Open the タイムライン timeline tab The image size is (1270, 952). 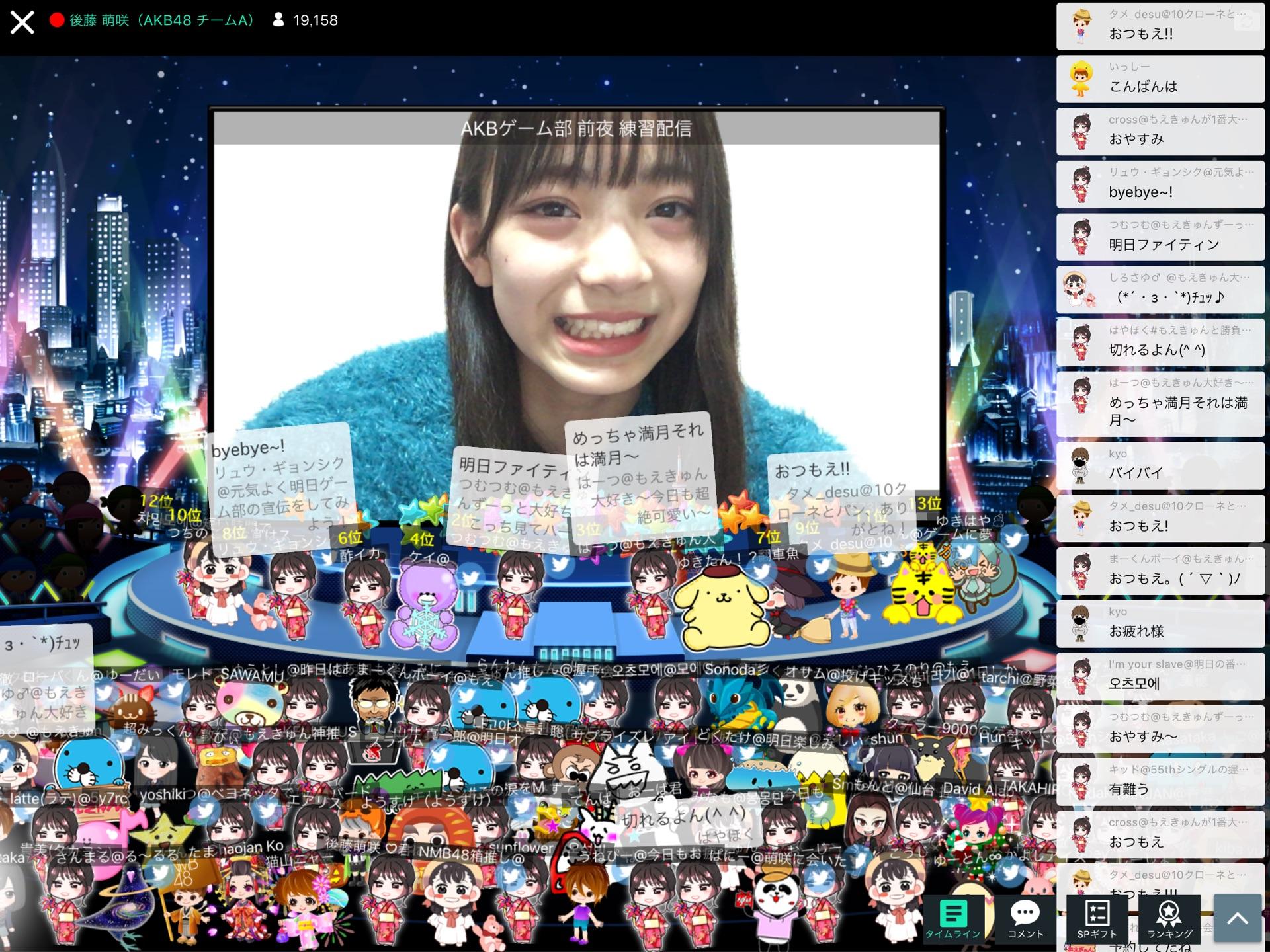click(952, 919)
